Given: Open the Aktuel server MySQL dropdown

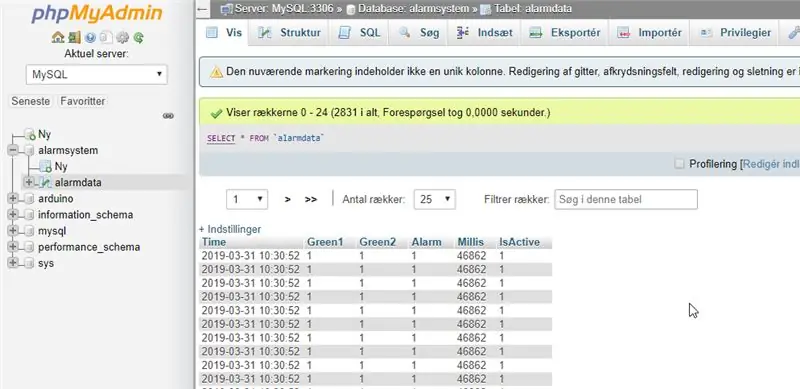Looking at the screenshot, I should pos(96,75).
